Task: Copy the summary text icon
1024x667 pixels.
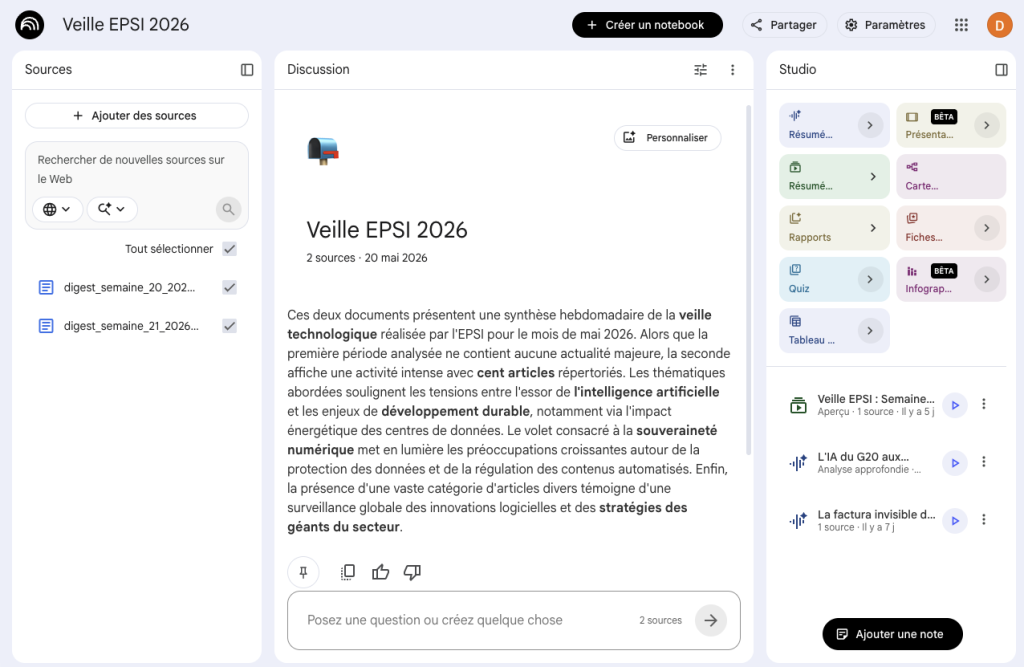Action: tap(347, 572)
